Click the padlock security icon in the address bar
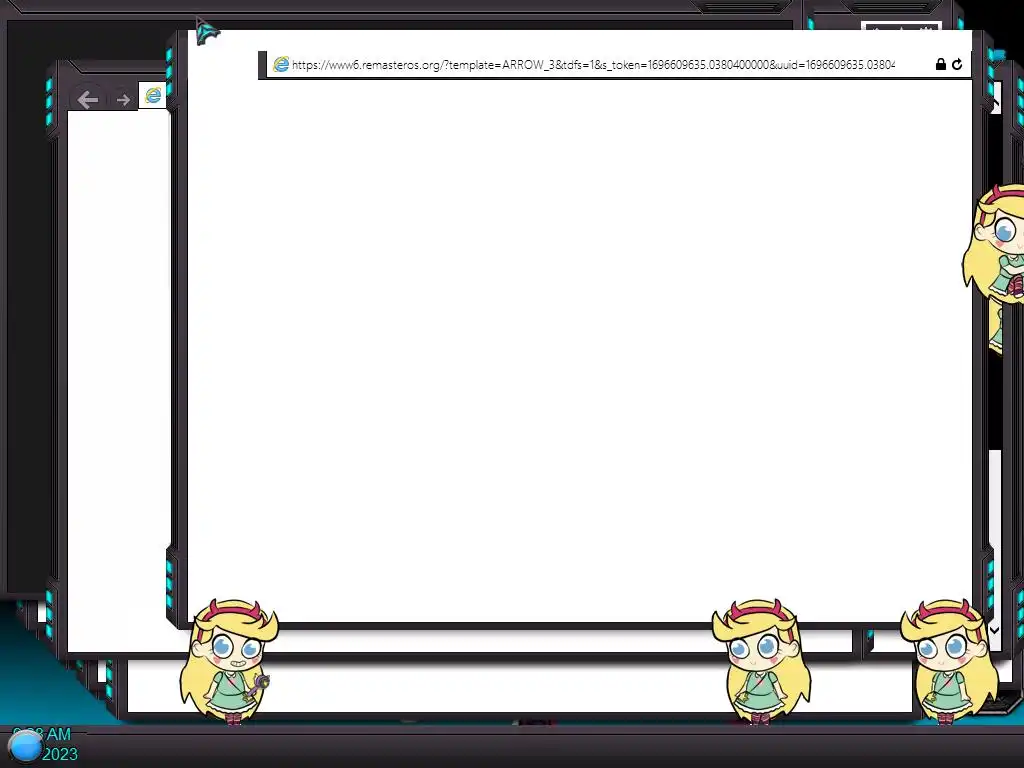The width and height of the screenshot is (1024, 768). pyautogui.click(x=940, y=64)
